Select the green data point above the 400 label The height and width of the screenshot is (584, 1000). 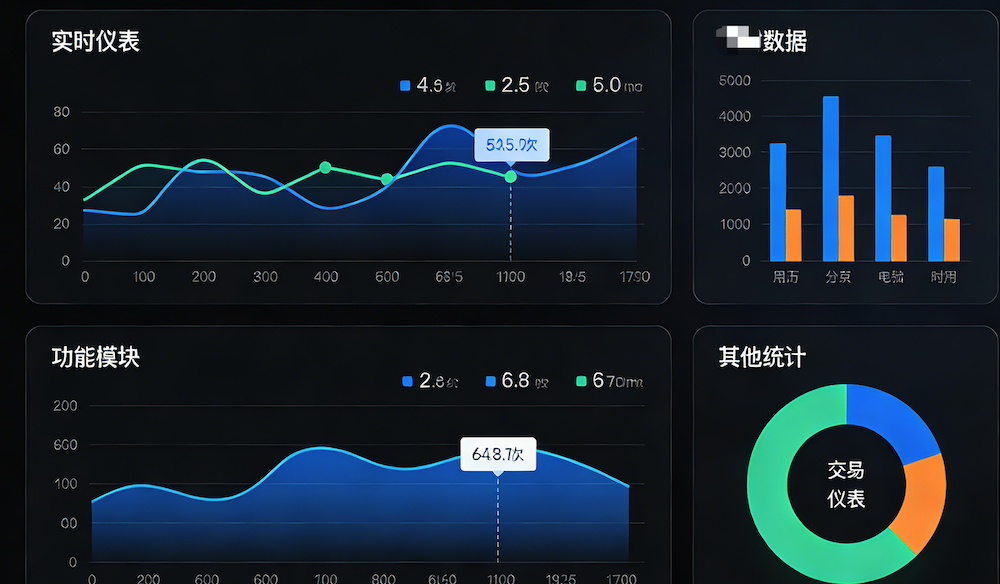tap(325, 168)
